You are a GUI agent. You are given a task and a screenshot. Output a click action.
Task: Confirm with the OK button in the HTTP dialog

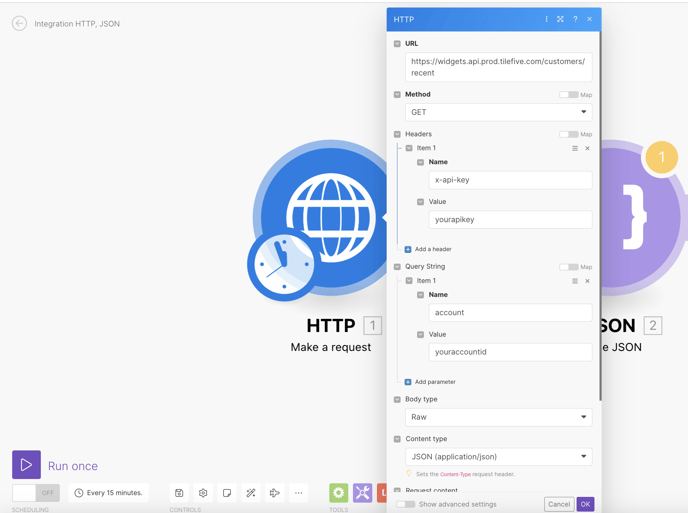tap(585, 504)
